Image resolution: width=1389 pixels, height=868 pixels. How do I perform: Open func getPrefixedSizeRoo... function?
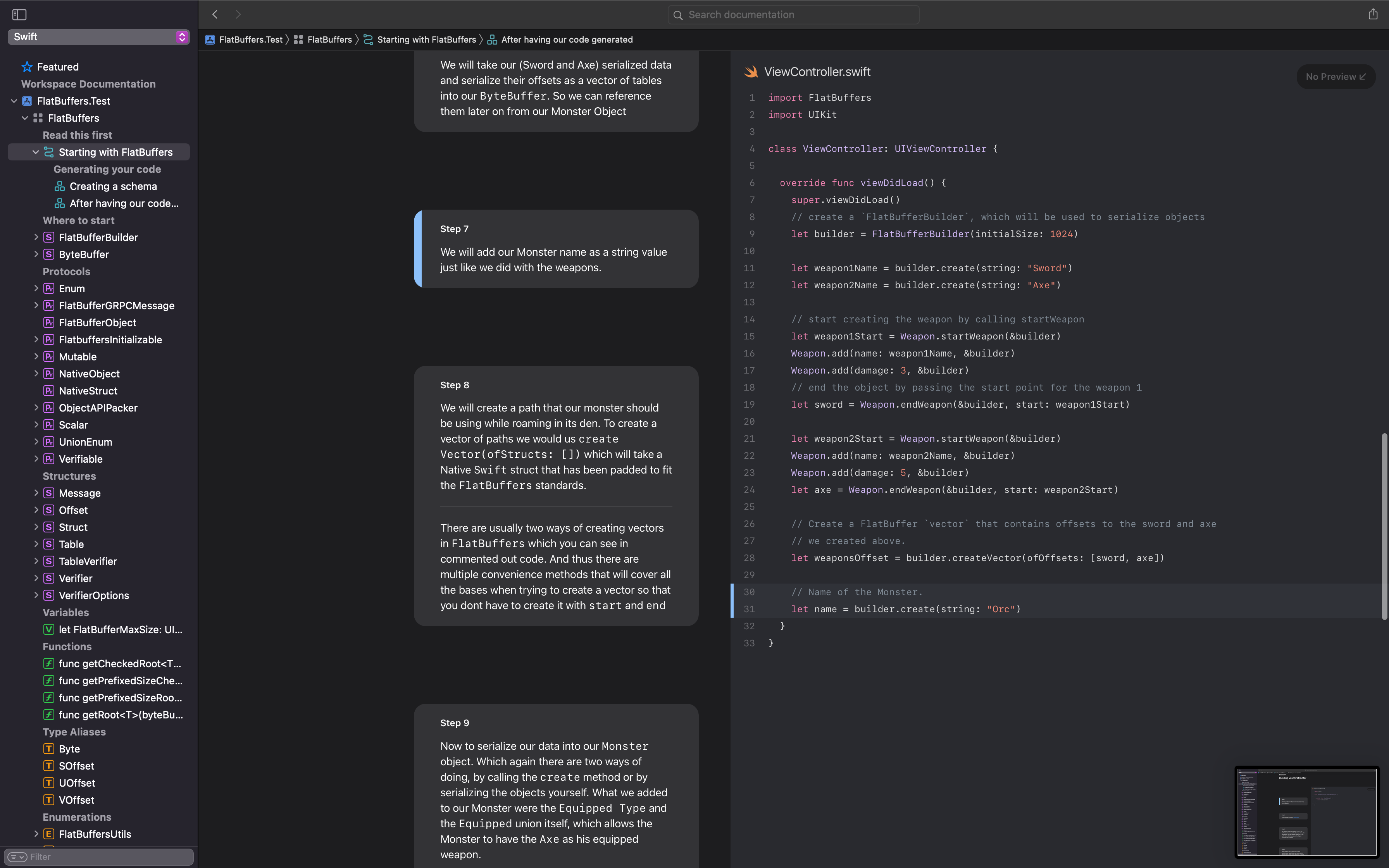pyautogui.click(x=121, y=698)
